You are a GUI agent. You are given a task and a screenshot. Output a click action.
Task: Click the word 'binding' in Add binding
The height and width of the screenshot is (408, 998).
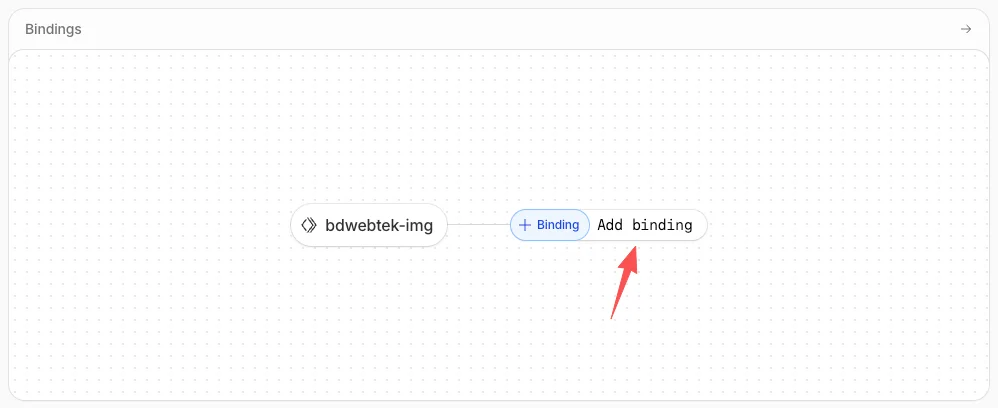click(663, 225)
